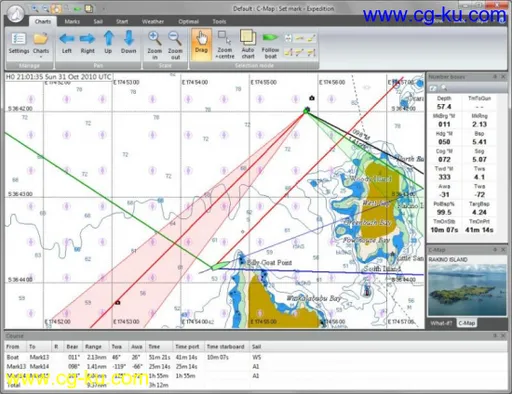Open chart Settings in Manage group
Viewport: 512px width, 394px height.
[19, 43]
